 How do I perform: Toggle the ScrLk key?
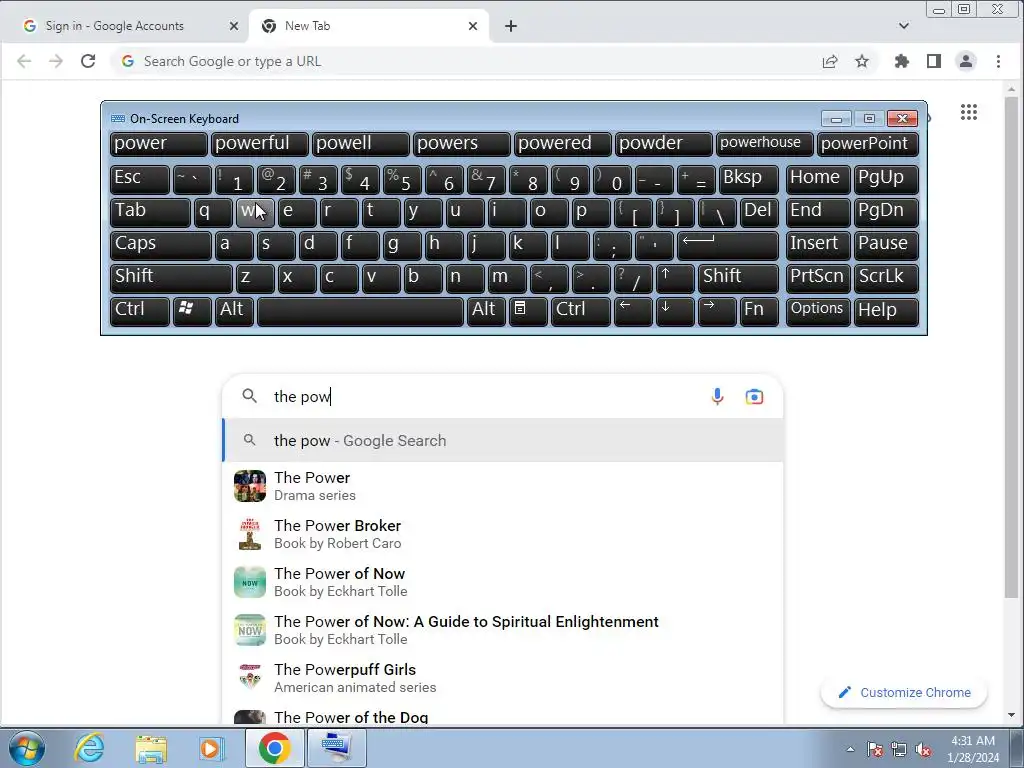tap(886, 278)
